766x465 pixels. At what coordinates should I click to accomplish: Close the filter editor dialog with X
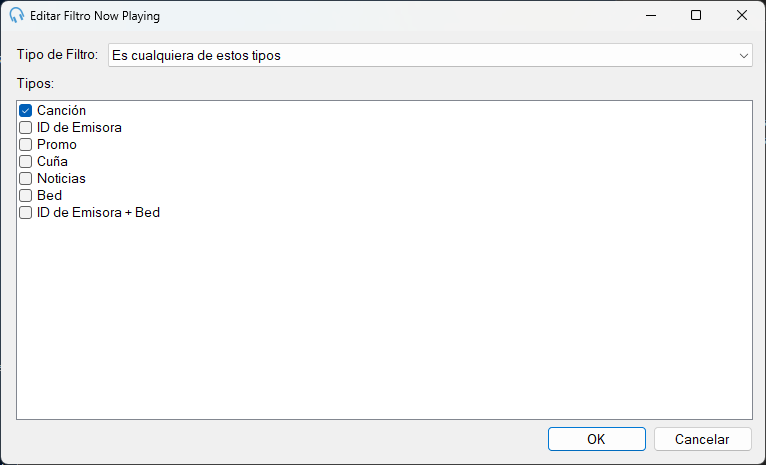pos(742,15)
